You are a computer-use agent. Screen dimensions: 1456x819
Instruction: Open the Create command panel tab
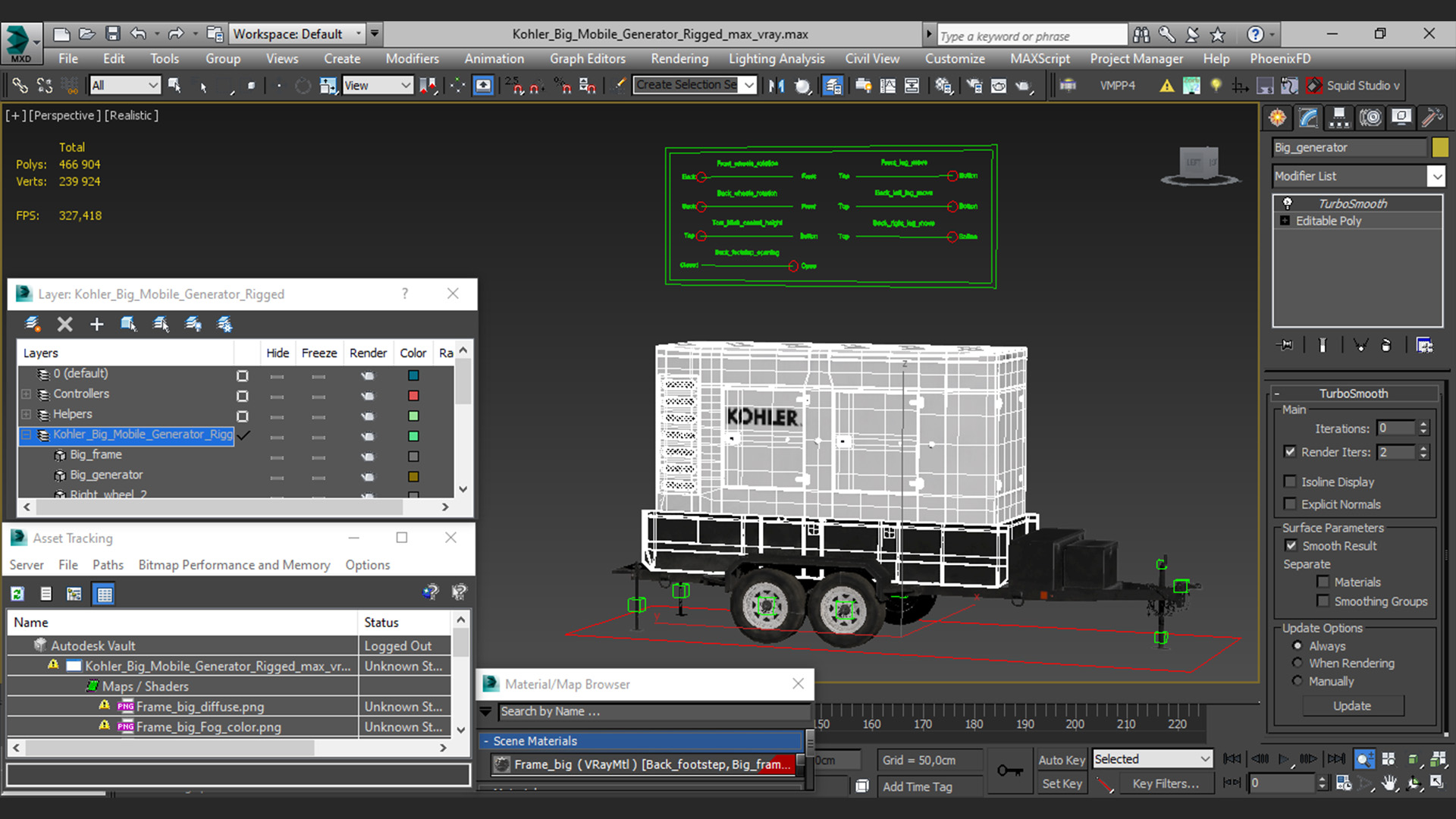[1278, 118]
